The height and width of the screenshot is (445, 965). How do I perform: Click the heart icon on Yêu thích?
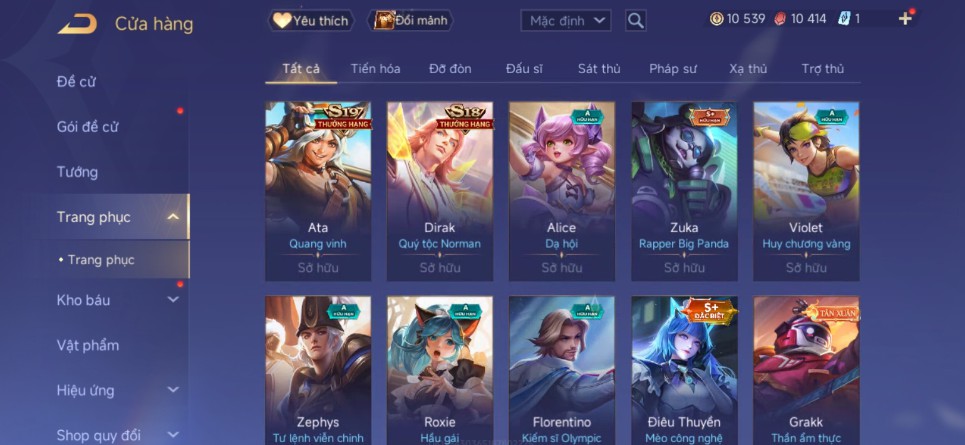pos(282,20)
